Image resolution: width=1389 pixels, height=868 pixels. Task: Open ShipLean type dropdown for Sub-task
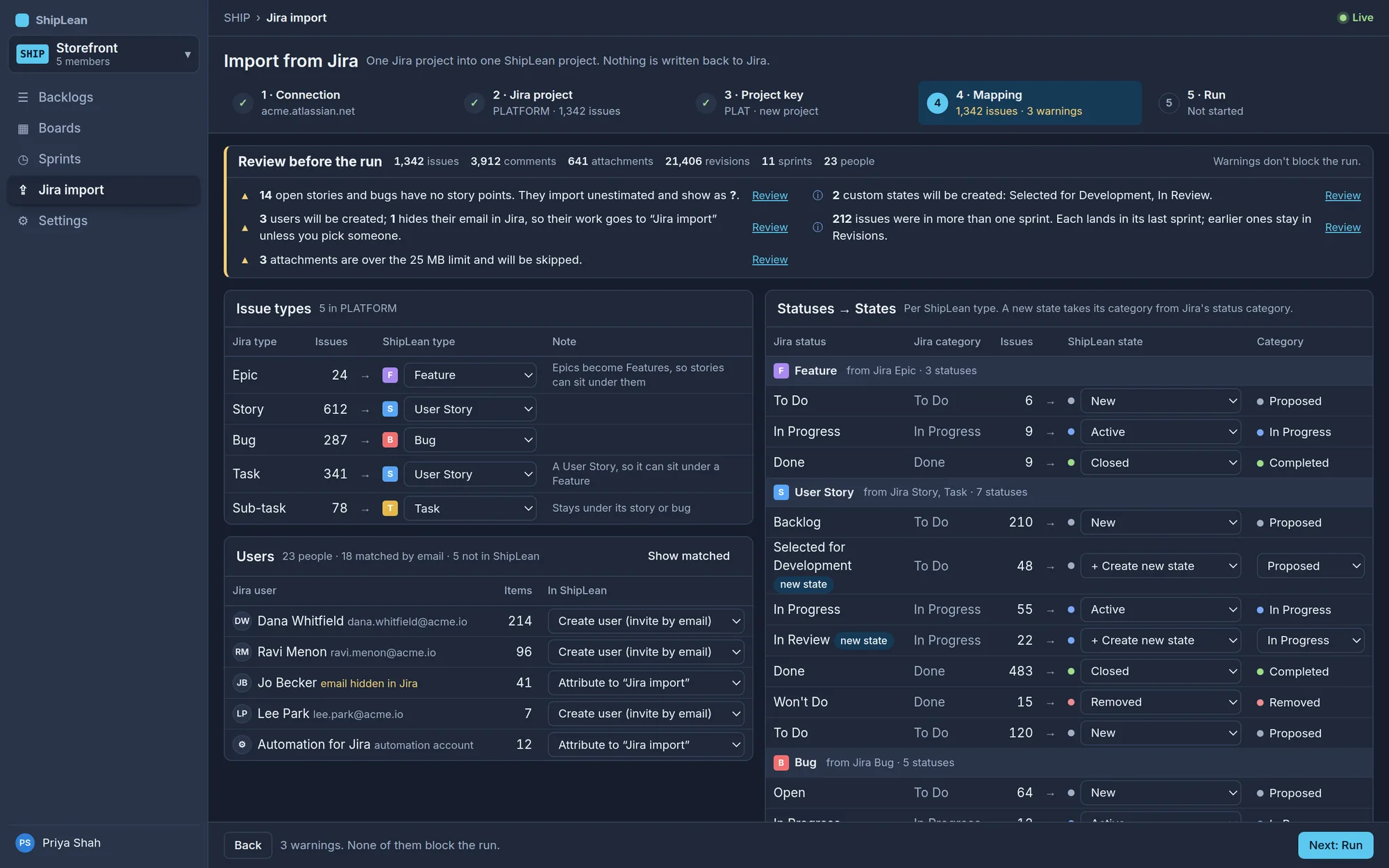click(x=469, y=508)
